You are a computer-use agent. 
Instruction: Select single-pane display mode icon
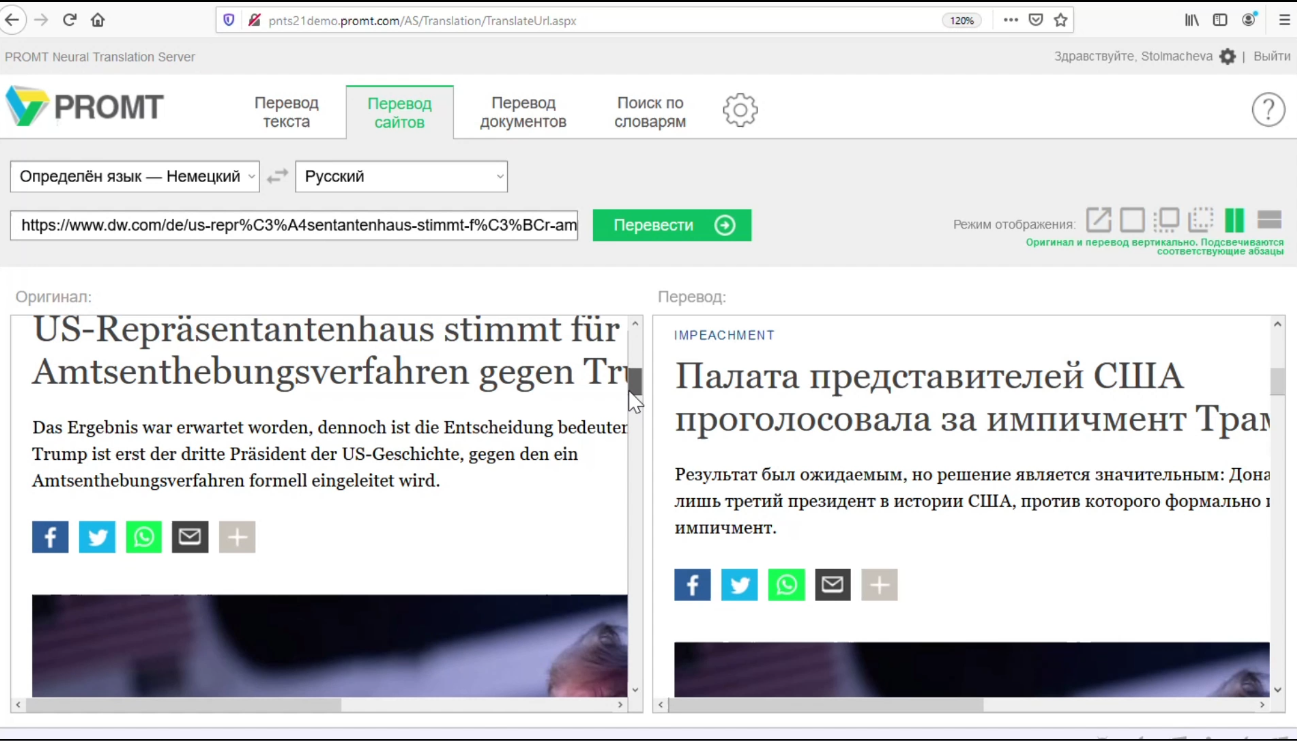[1132, 220]
